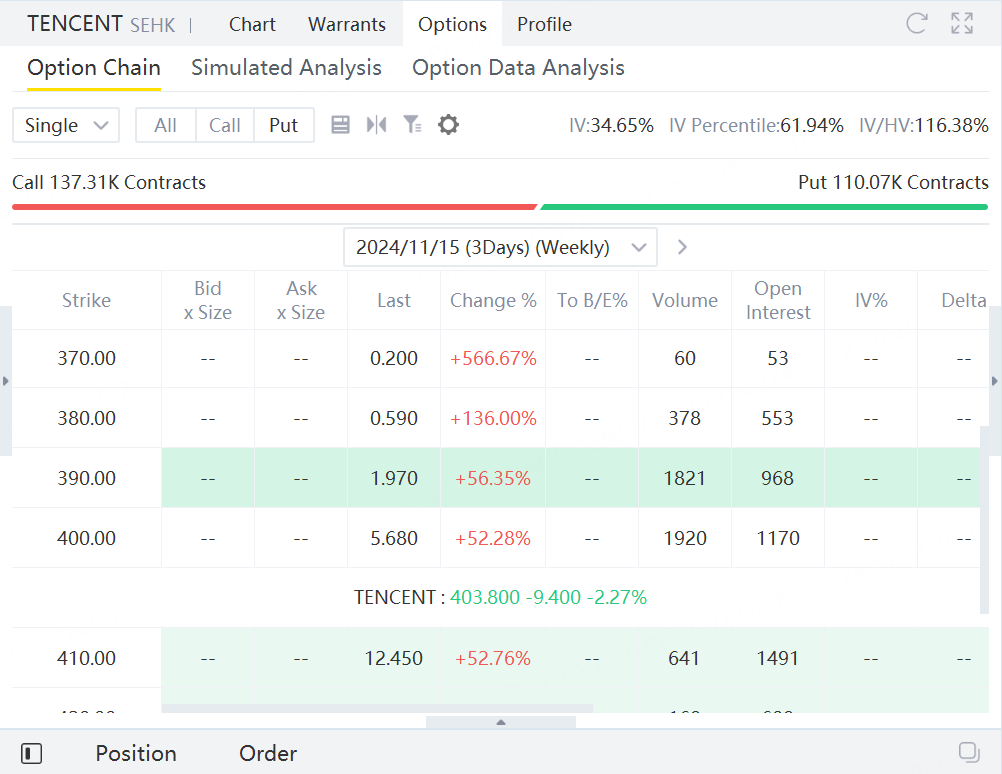Click the fullscreen expand icon
Screen dimensions: 1002x774
pyautogui.click(x=962, y=24)
